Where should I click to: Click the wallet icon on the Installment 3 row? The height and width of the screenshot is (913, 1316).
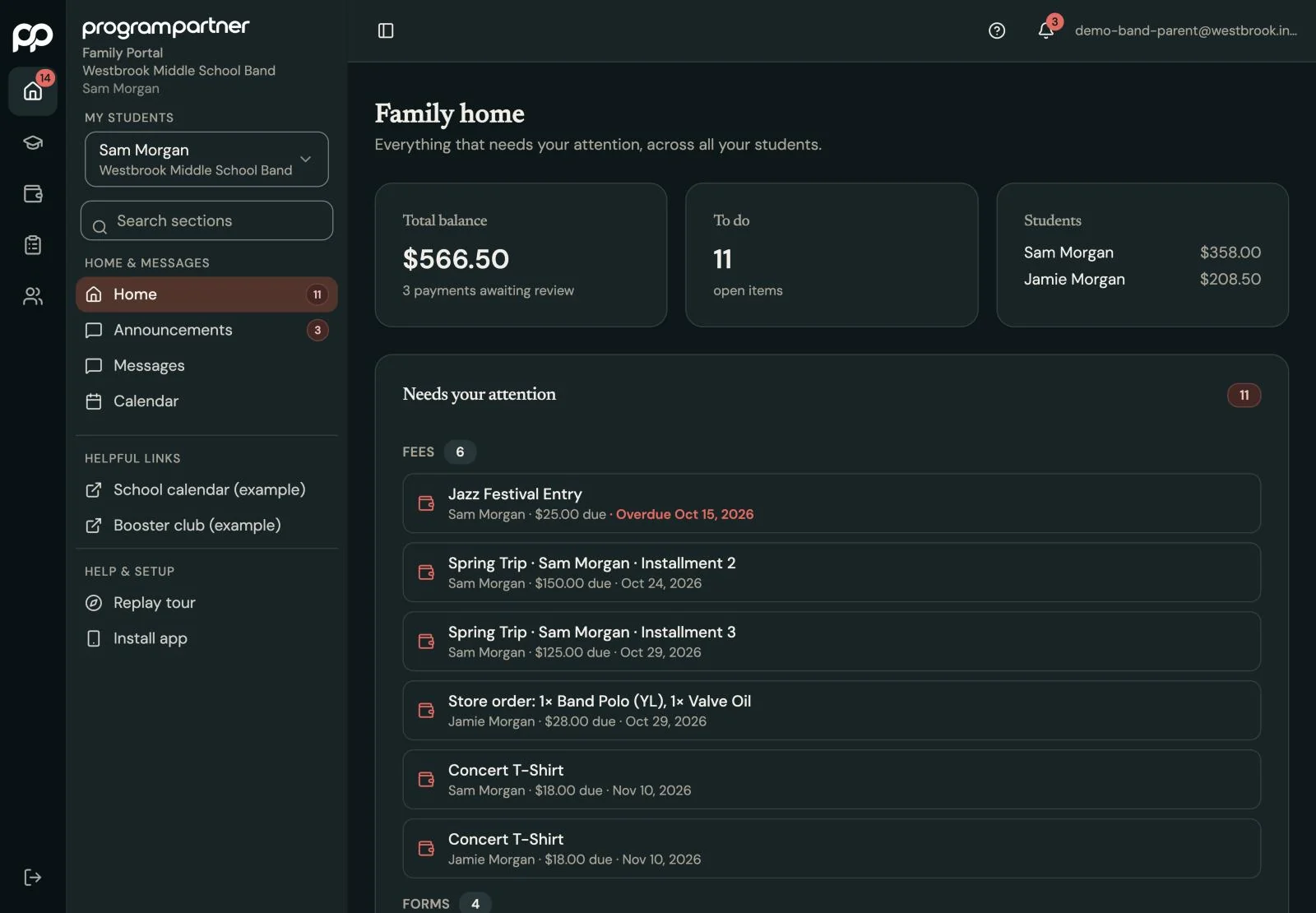pos(426,642)
